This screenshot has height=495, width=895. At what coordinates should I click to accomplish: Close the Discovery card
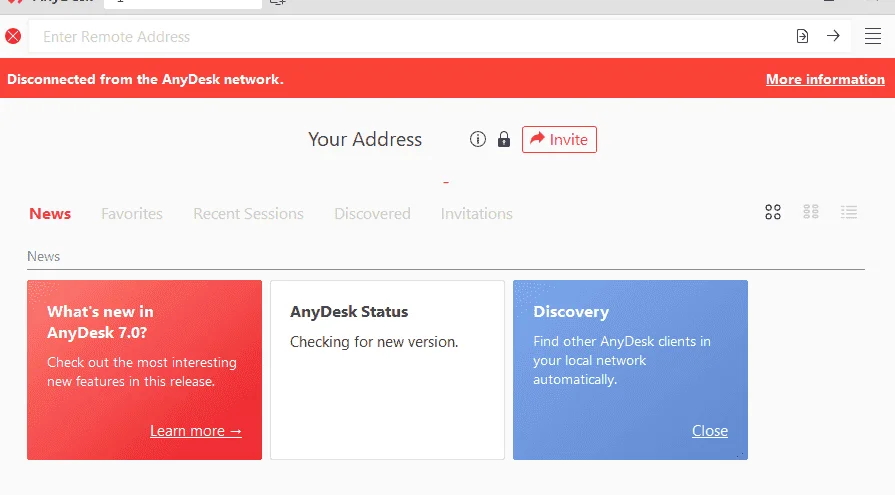[709, 431]
